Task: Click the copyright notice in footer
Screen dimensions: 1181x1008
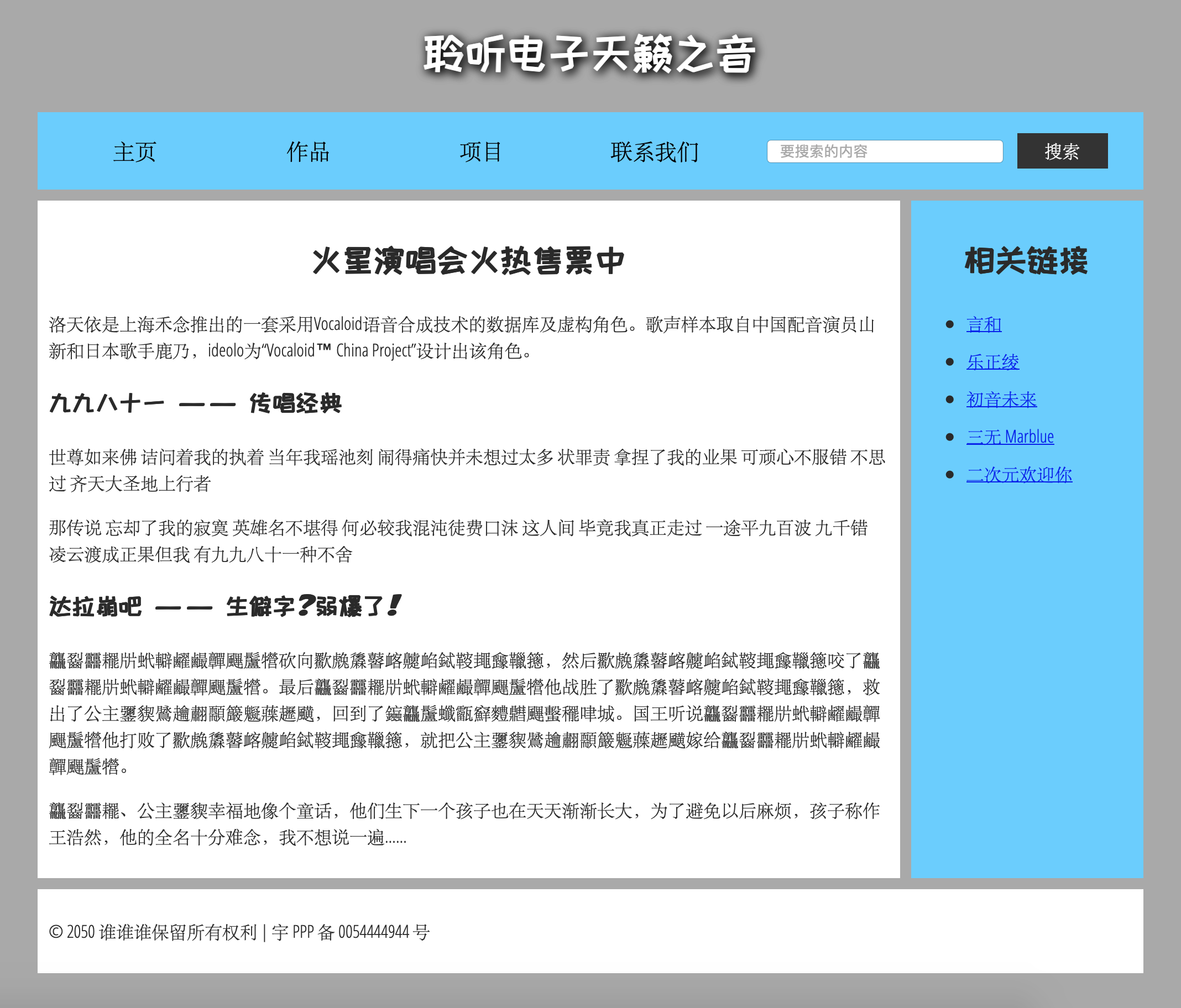Action: pos(154,932)
